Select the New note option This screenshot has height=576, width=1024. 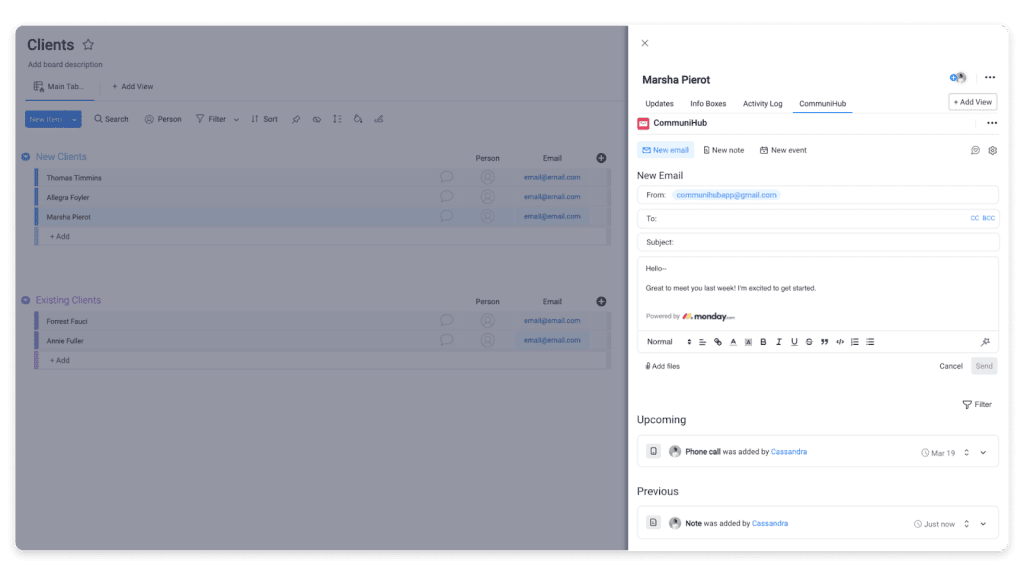724,150
